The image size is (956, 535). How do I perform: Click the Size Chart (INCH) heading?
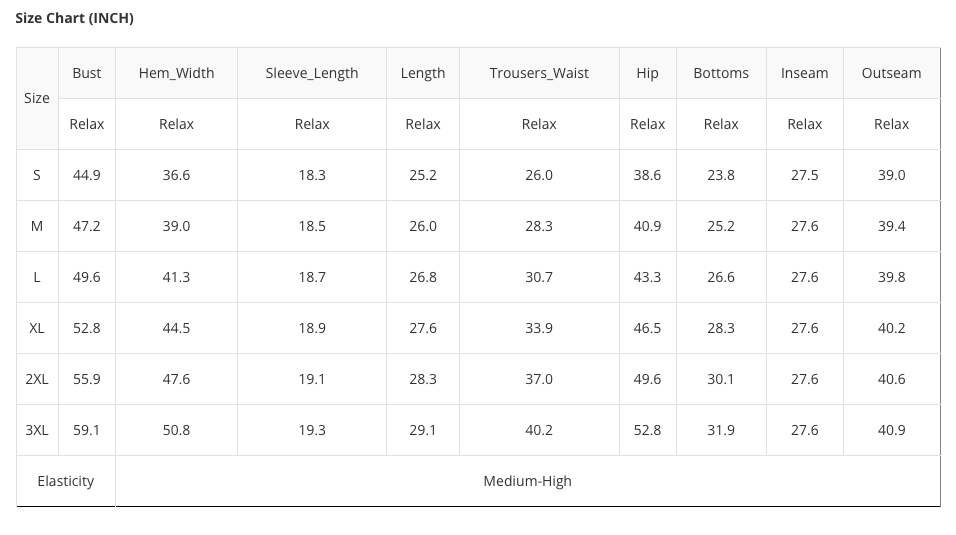pos(74,18)
